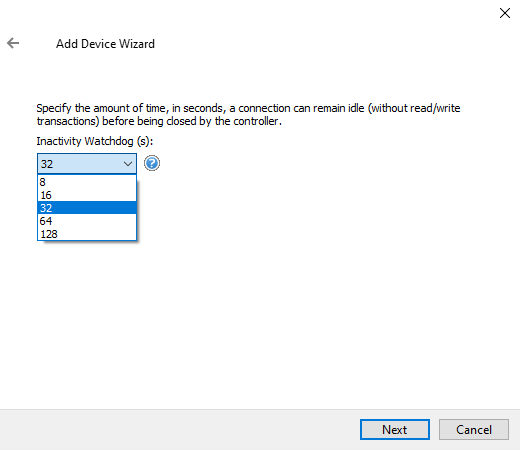
Task: Click the Inactivity Watchdog combo box showing 32
Action: 87,164
